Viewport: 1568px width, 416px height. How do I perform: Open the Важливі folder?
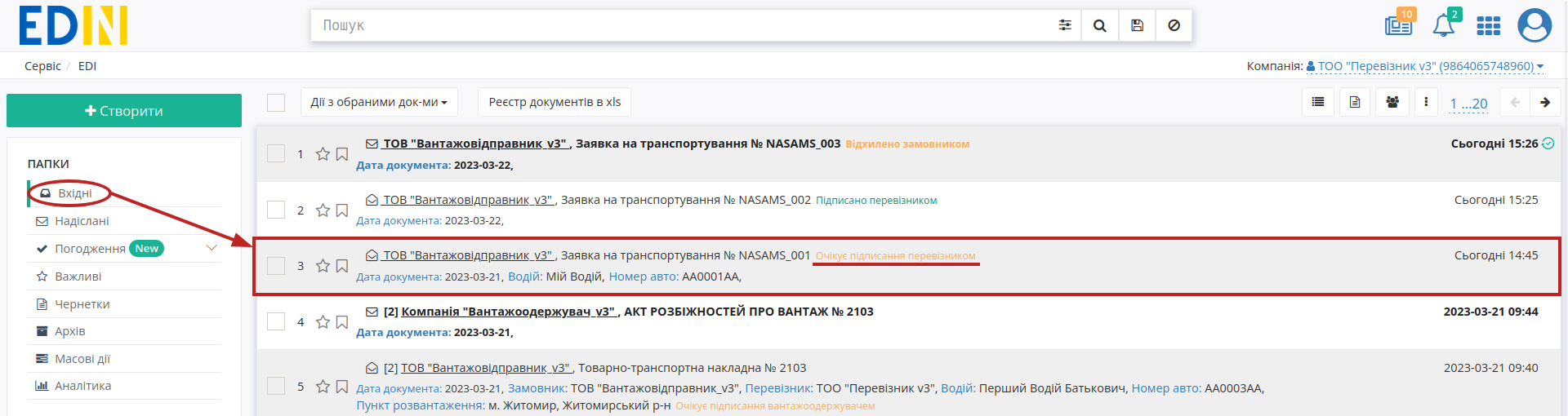click(x=78, y=277)
